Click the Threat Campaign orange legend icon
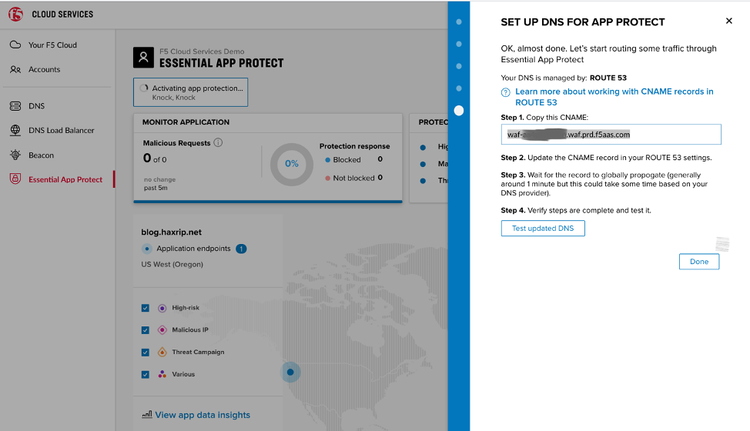750x431 pixels. point(162,352)
